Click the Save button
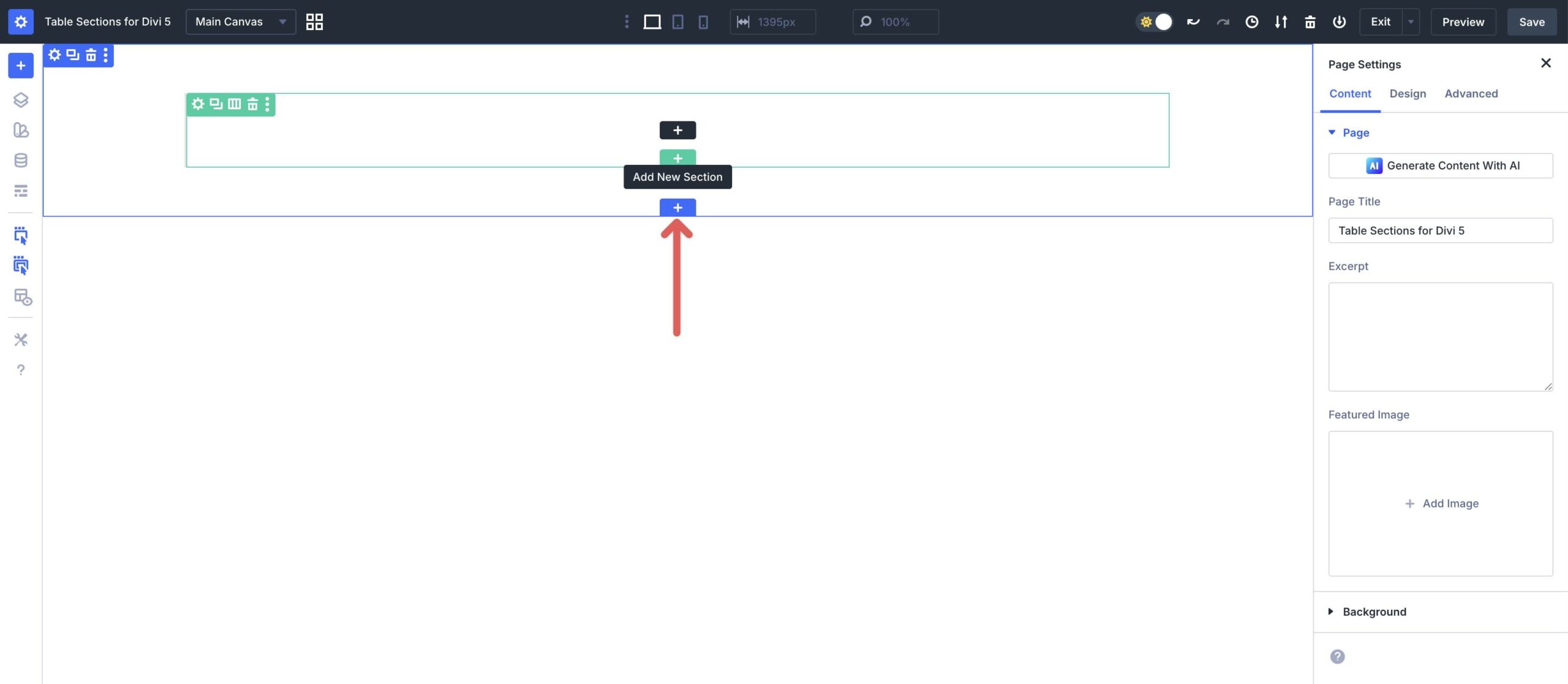This screenshot has height=684, width=1568. (1531, 21)
